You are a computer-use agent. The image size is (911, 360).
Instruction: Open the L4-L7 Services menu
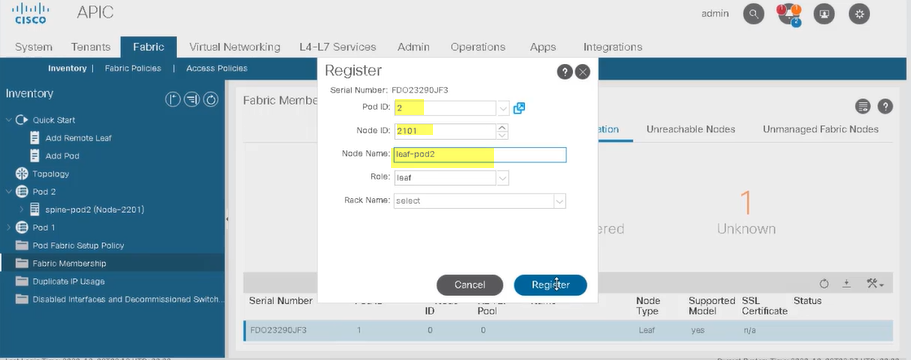tap(338, 47)
